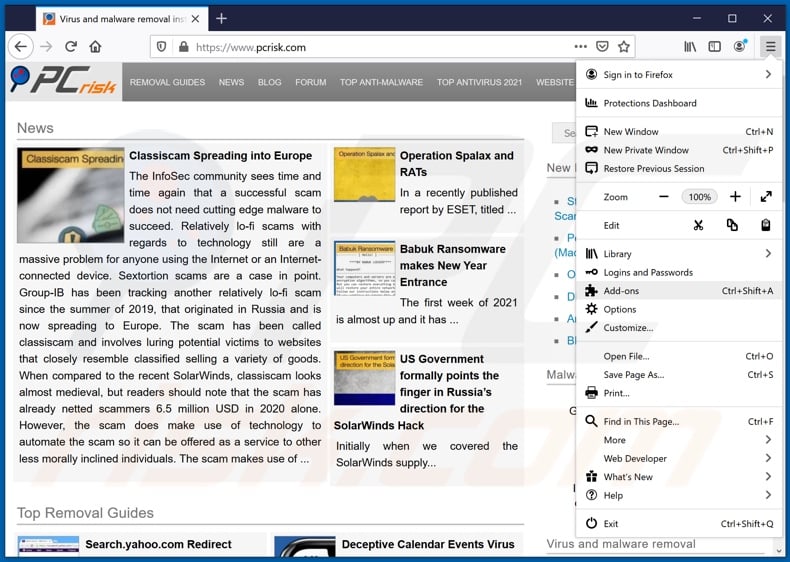The image size is (790, 562).
Task: Zoom out with the minus button
Action: tap(663, 197)
